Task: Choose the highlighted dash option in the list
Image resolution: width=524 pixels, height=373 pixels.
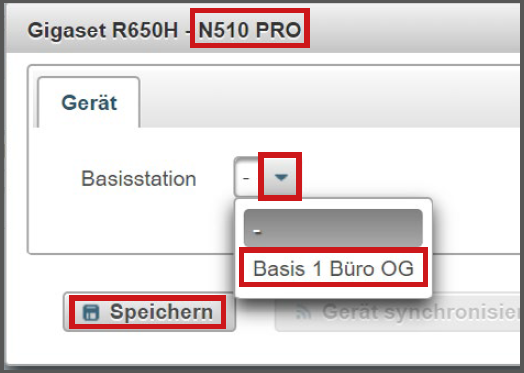Action: (x=333, y=228)
